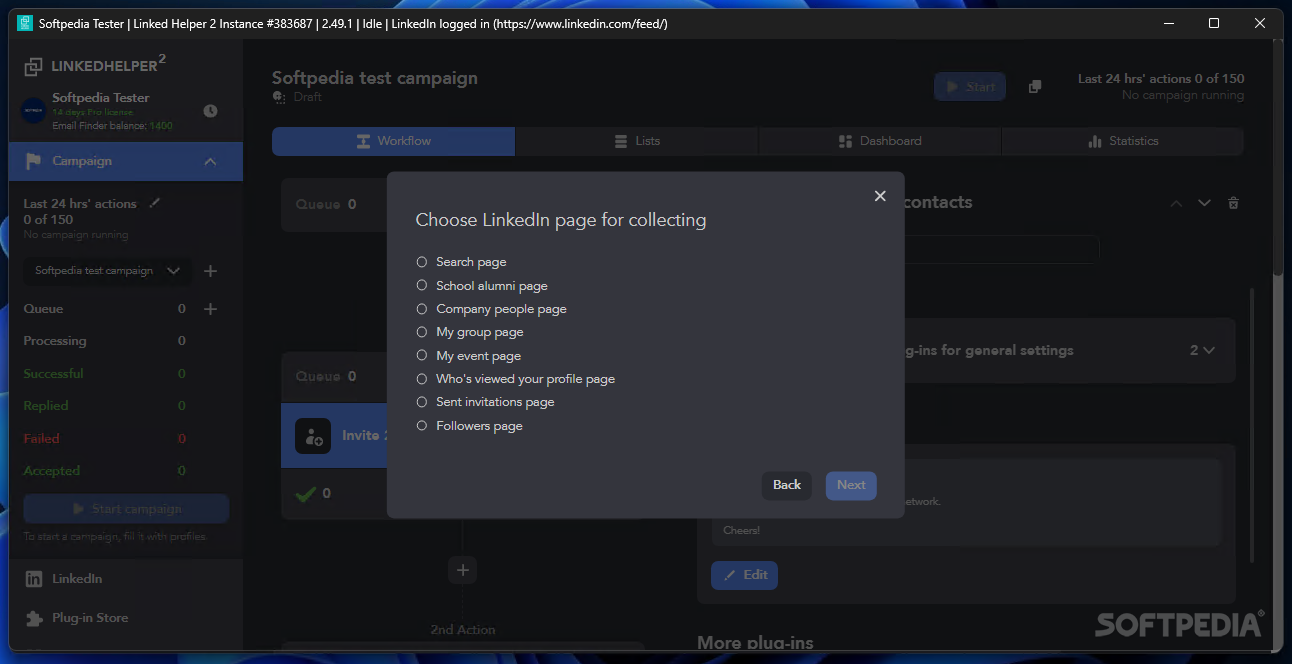This screenshot has height=664, width=1292.
Task: Open the Lists tab
Action: click(x=637, y=141)
